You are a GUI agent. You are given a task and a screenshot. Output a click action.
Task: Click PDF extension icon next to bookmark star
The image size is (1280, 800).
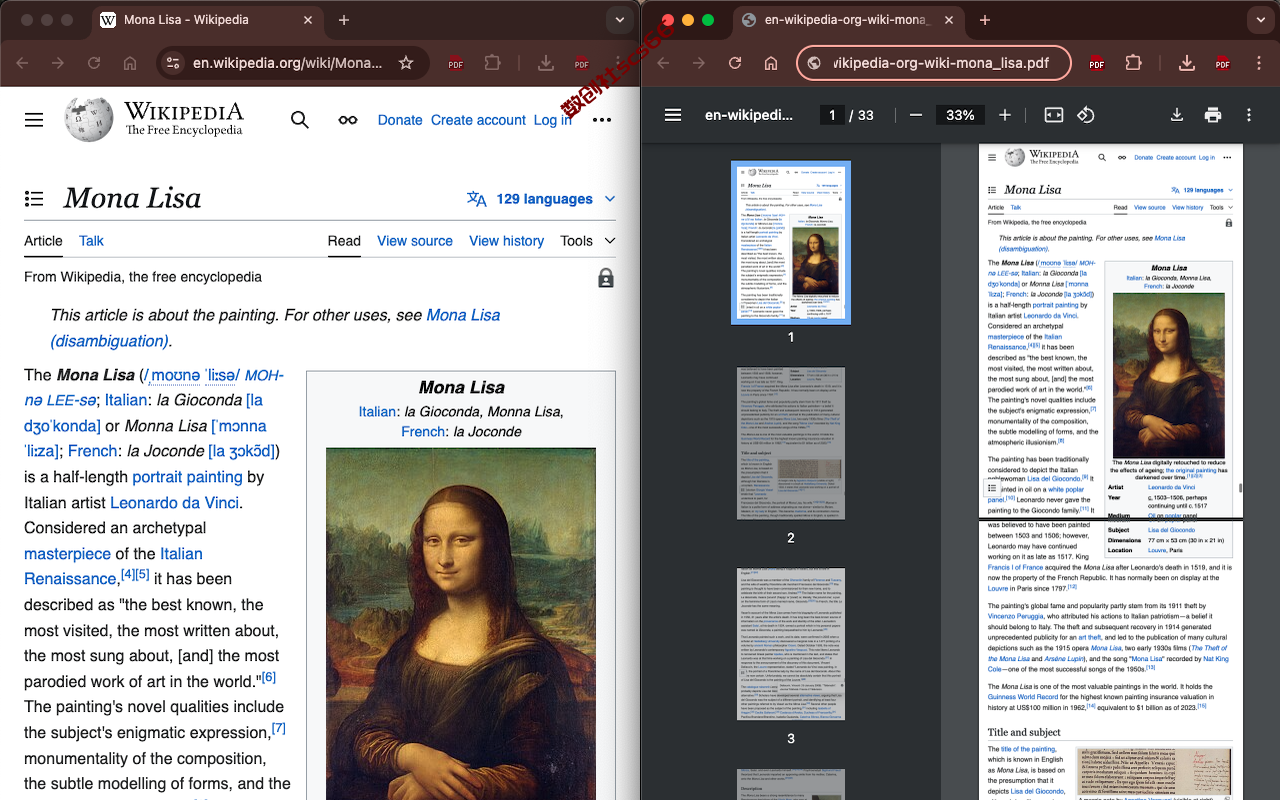(x=456, y=63)
